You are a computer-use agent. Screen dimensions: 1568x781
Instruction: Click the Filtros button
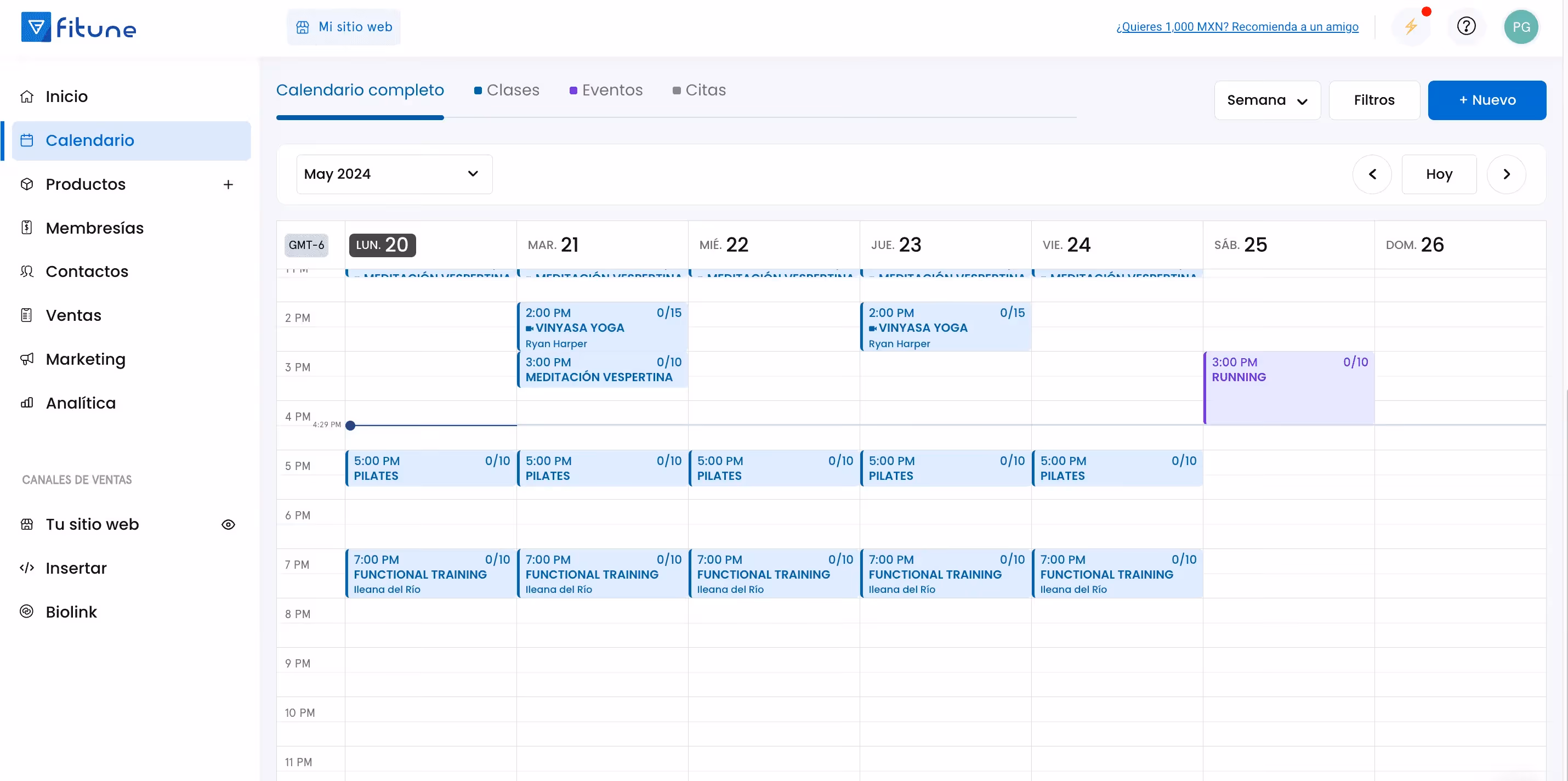pyautogui.click(x=1374, y=100)
